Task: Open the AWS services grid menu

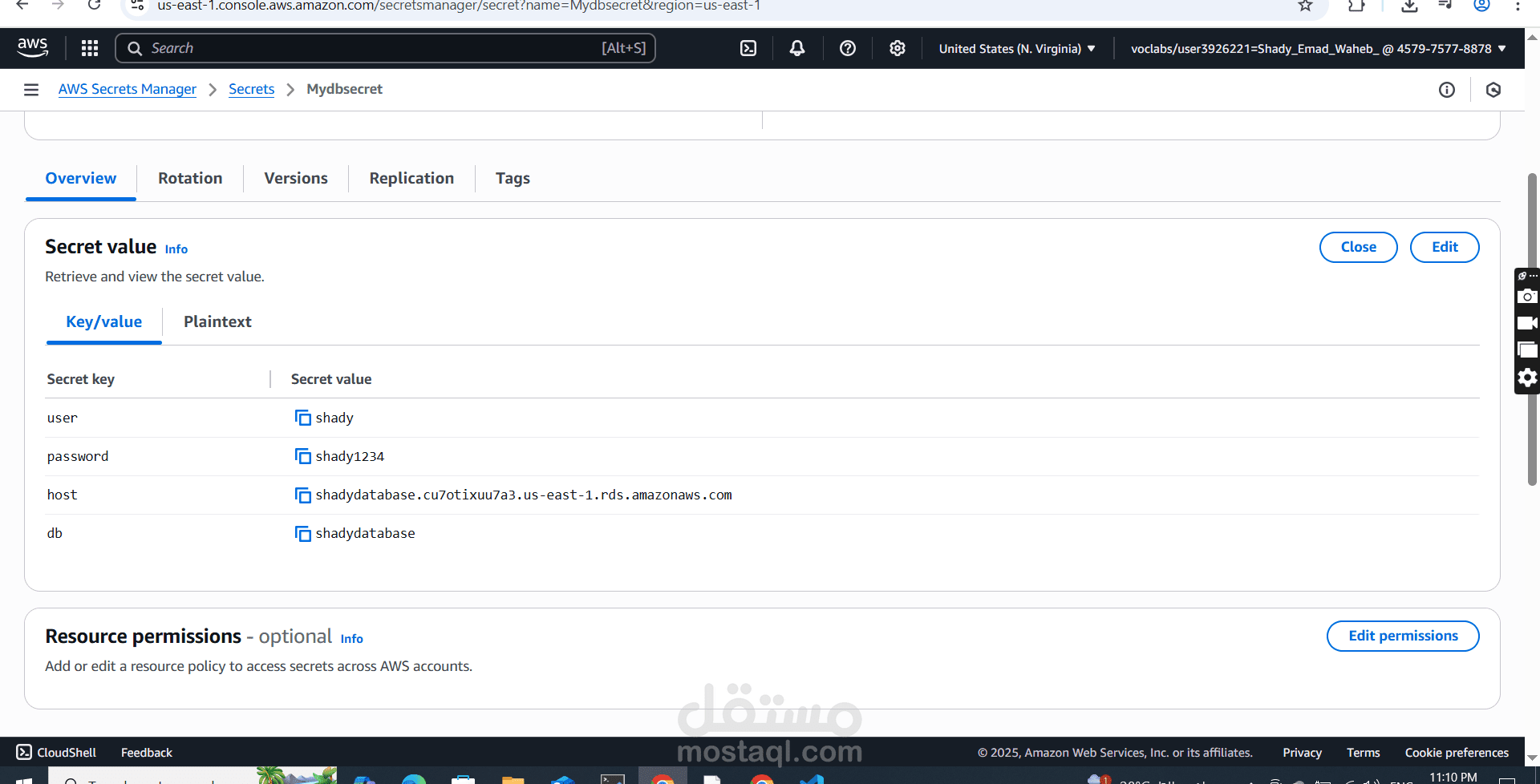Action: (x=90, y=48)
